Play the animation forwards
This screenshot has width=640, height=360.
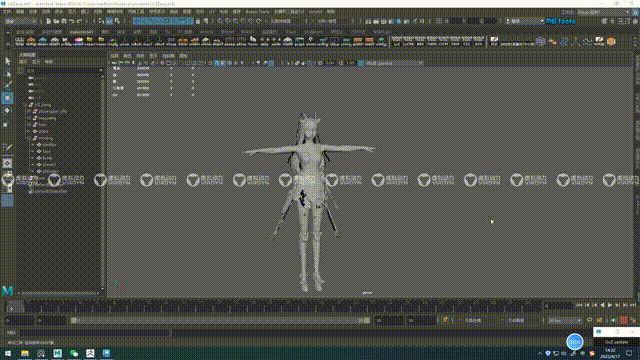pyautogui.click(x=610, y=305)
